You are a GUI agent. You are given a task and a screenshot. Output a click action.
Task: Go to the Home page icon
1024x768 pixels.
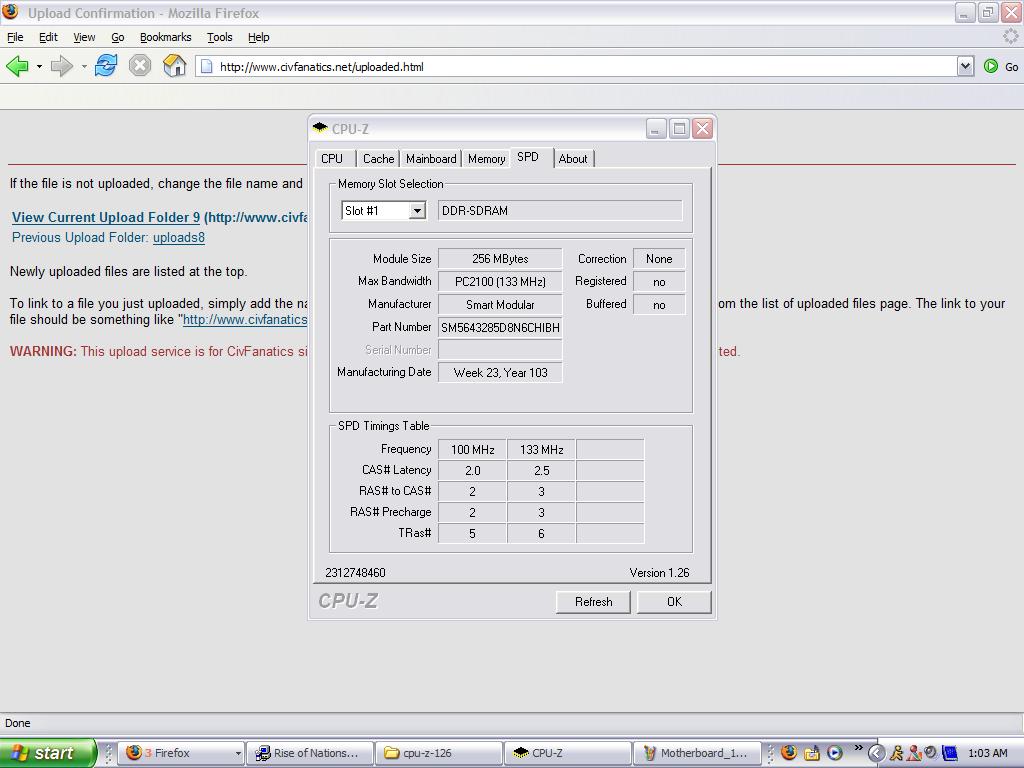(174, 66)
